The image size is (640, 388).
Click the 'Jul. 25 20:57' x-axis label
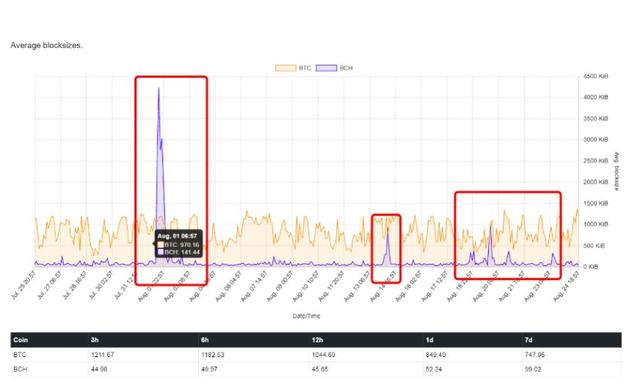click(24, 285)
